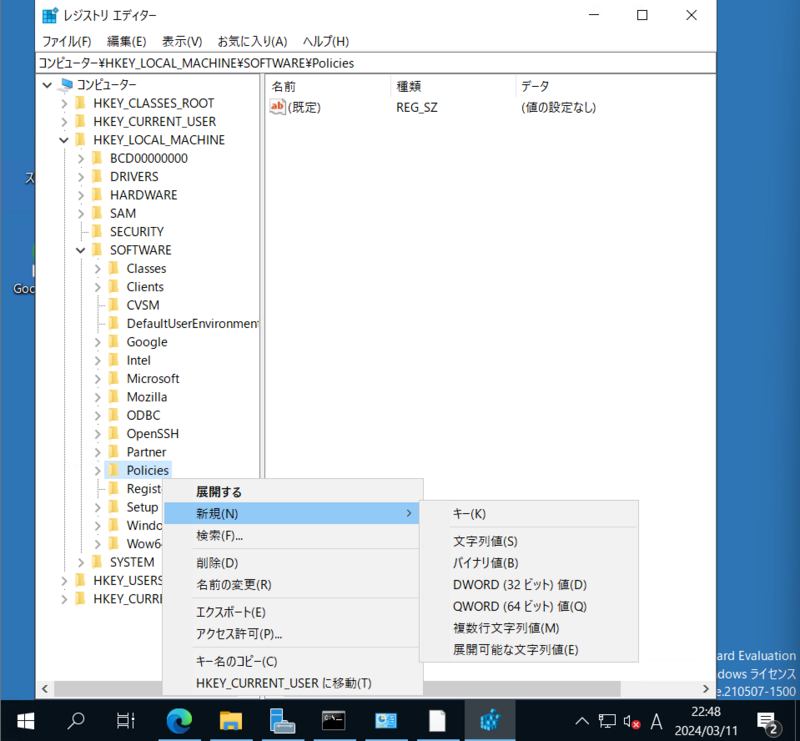Expand the SYSTEM key arrow
This screenshot has width=800, height=741.
(81, 562)
